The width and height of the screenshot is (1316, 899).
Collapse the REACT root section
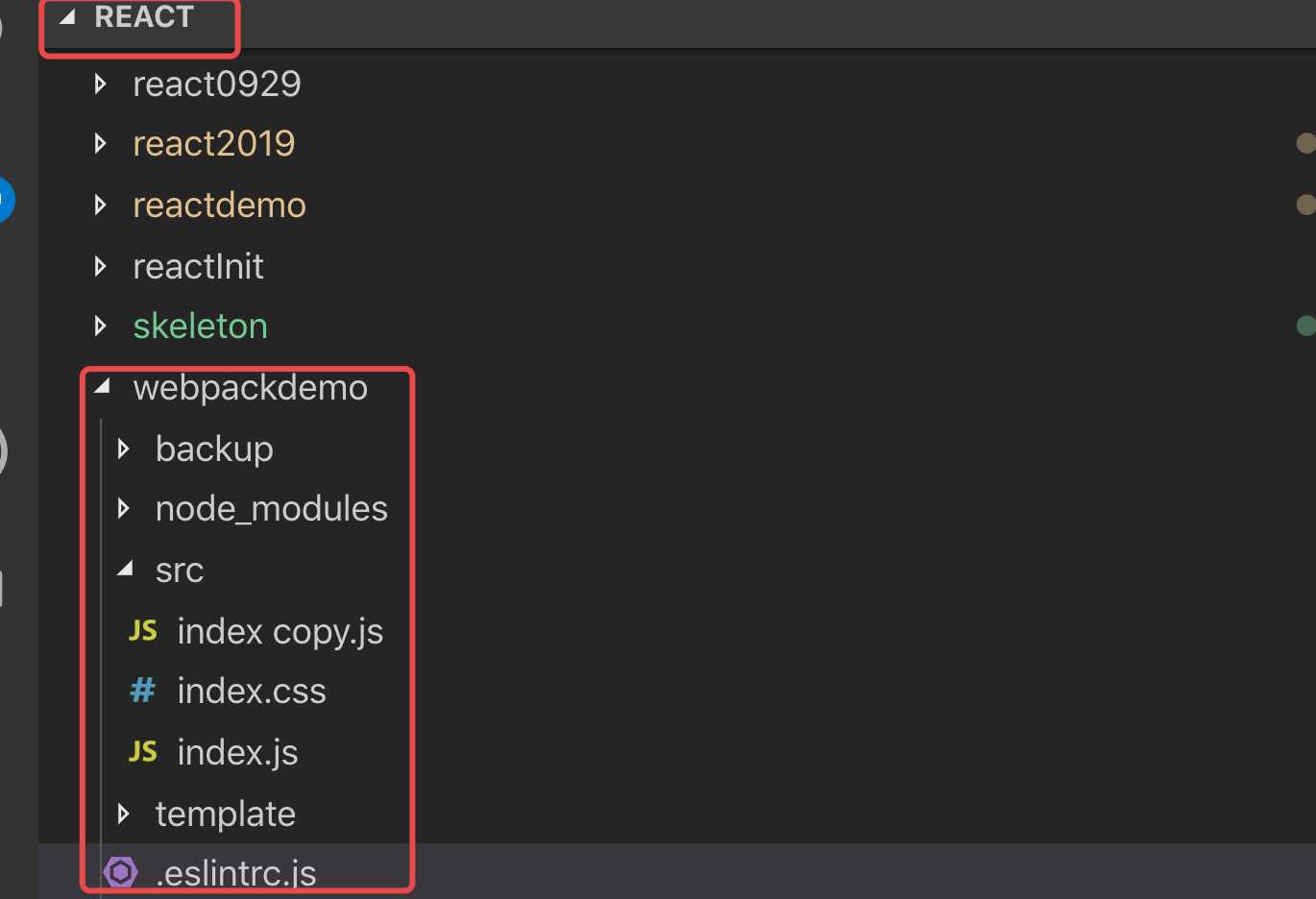67,18
